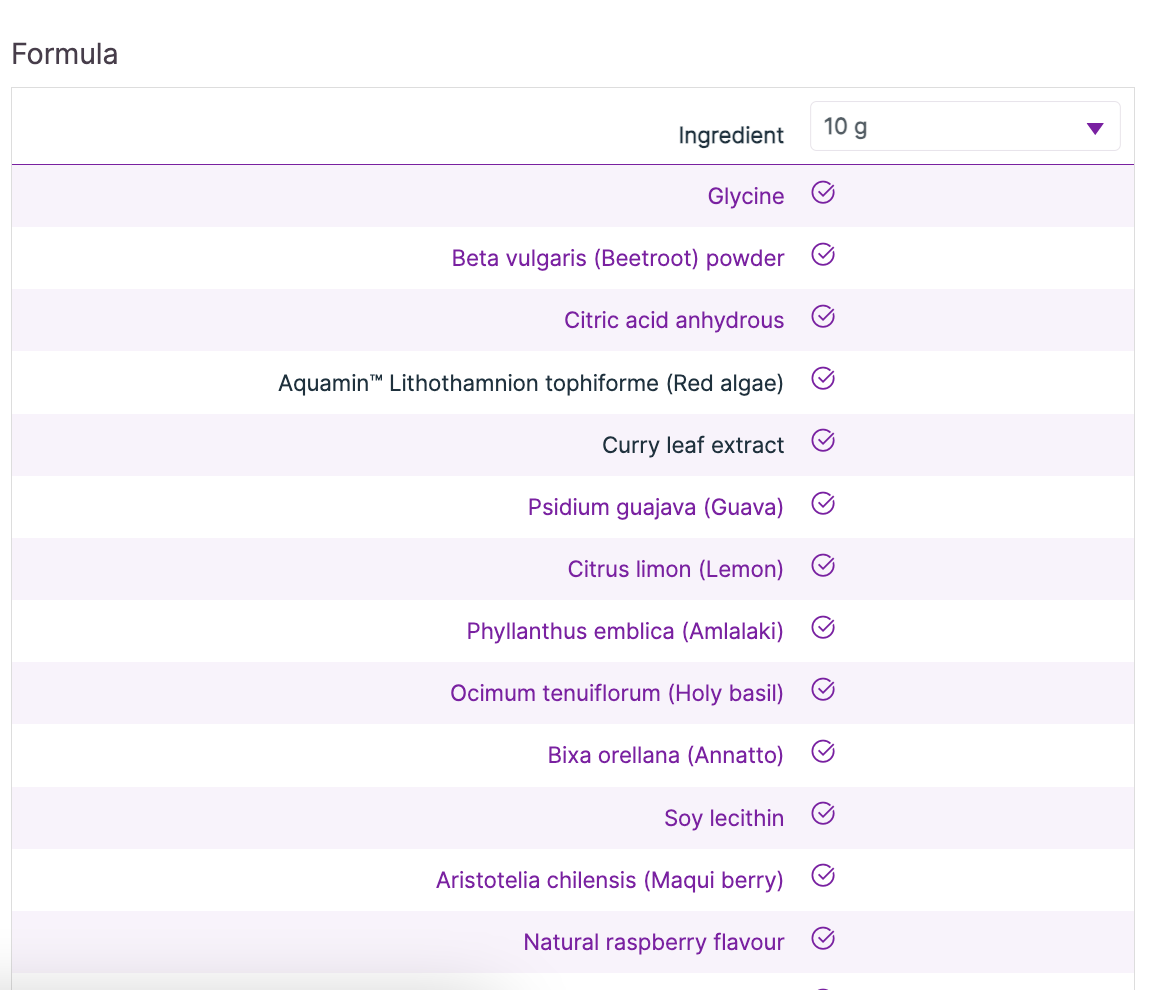Open the 10 g serving size dropdown
This screenshot has width=1150, height=990.
click(x=964, y=127)
